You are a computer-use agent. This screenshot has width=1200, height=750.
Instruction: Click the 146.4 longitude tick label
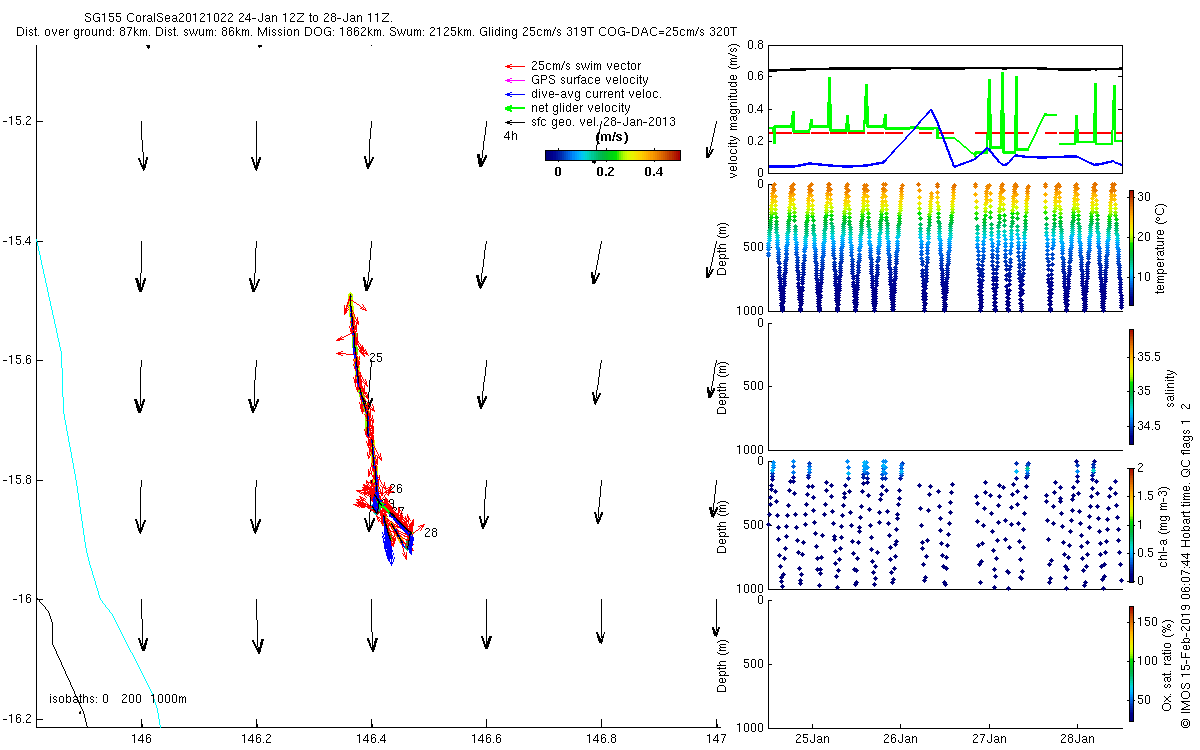click(x=371, y=740)
